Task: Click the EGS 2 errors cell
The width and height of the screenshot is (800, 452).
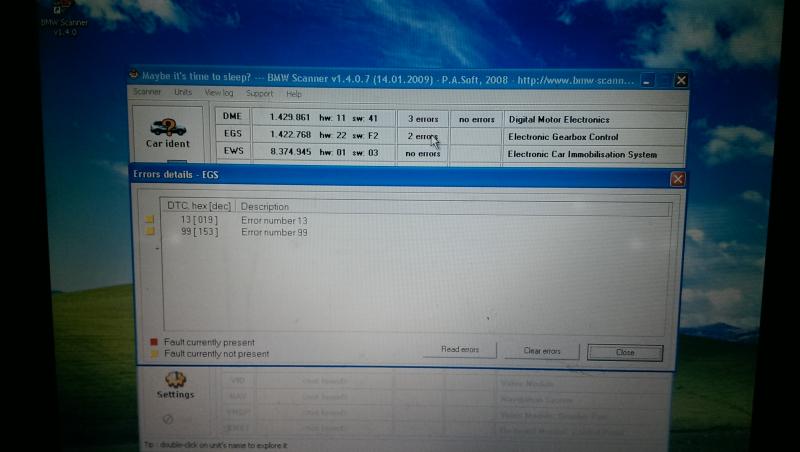Action: tap(422, 136)
